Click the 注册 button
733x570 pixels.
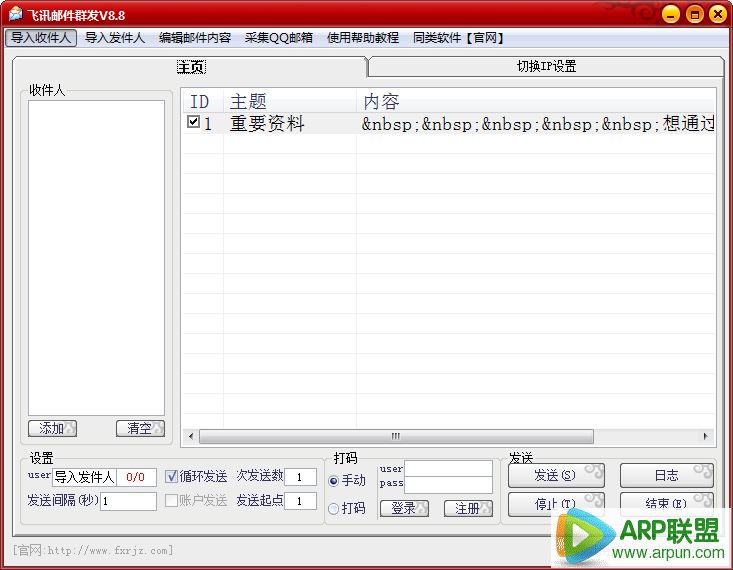tap(468, 508)
